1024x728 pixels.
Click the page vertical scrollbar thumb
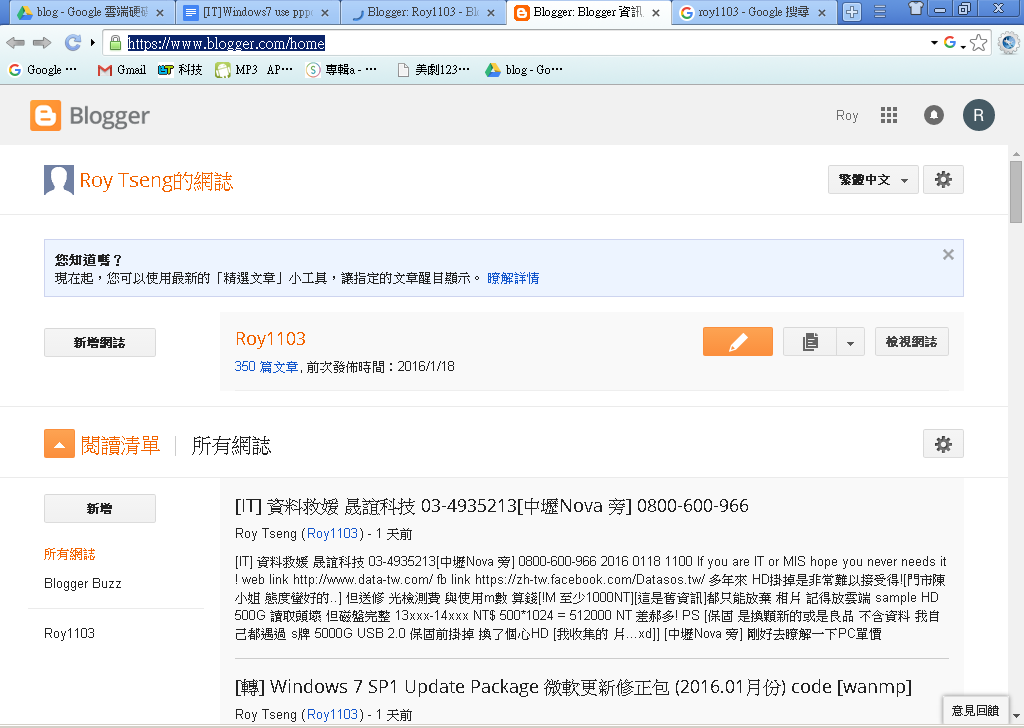coord(1016,192)
